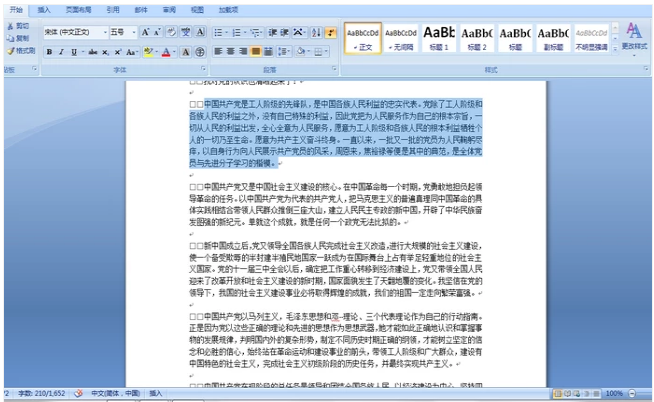Open the font size dropdown

click(132, 32)
